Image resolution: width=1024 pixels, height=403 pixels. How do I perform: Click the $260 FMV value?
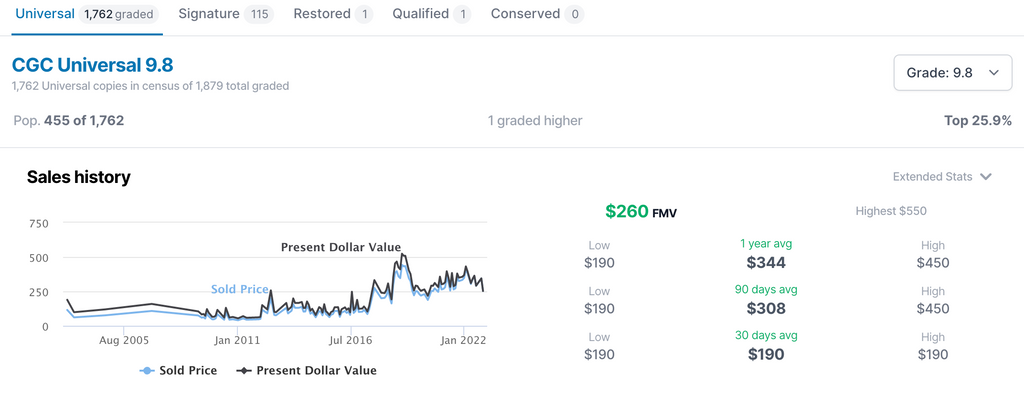point(627,211)
